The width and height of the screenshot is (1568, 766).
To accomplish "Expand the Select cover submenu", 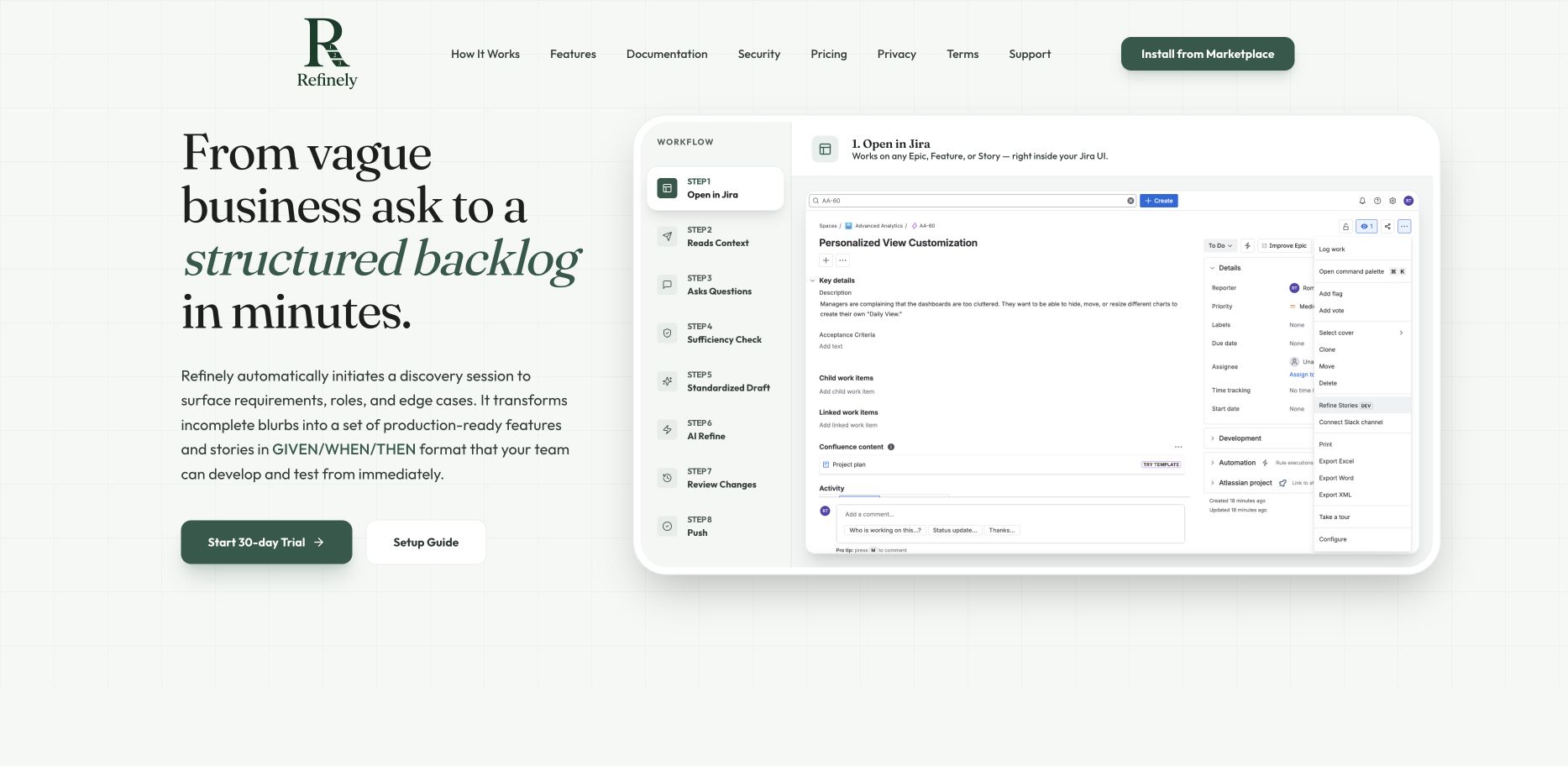I will point(1362,333).
